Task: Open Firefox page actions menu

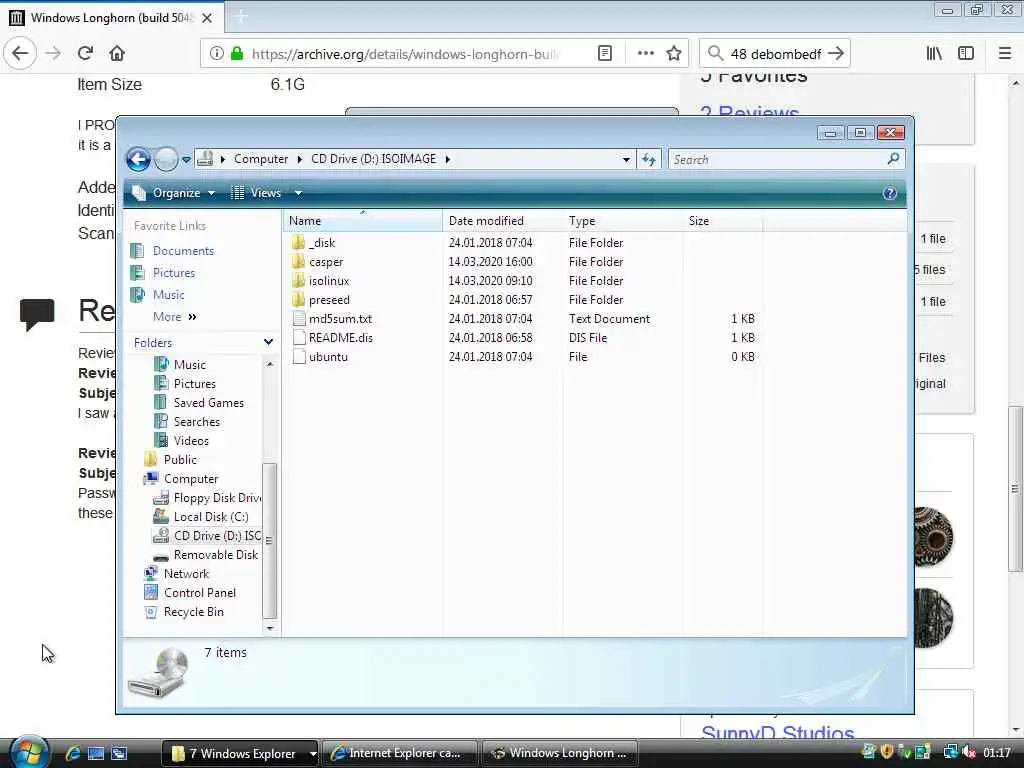Action: 645,54
